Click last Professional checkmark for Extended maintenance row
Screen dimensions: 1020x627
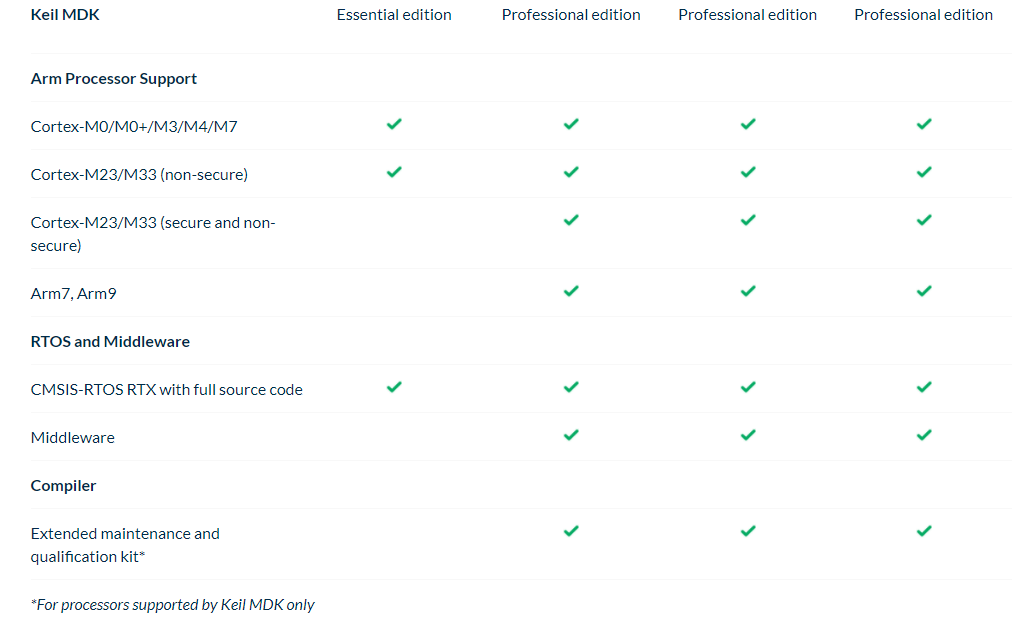924,531
